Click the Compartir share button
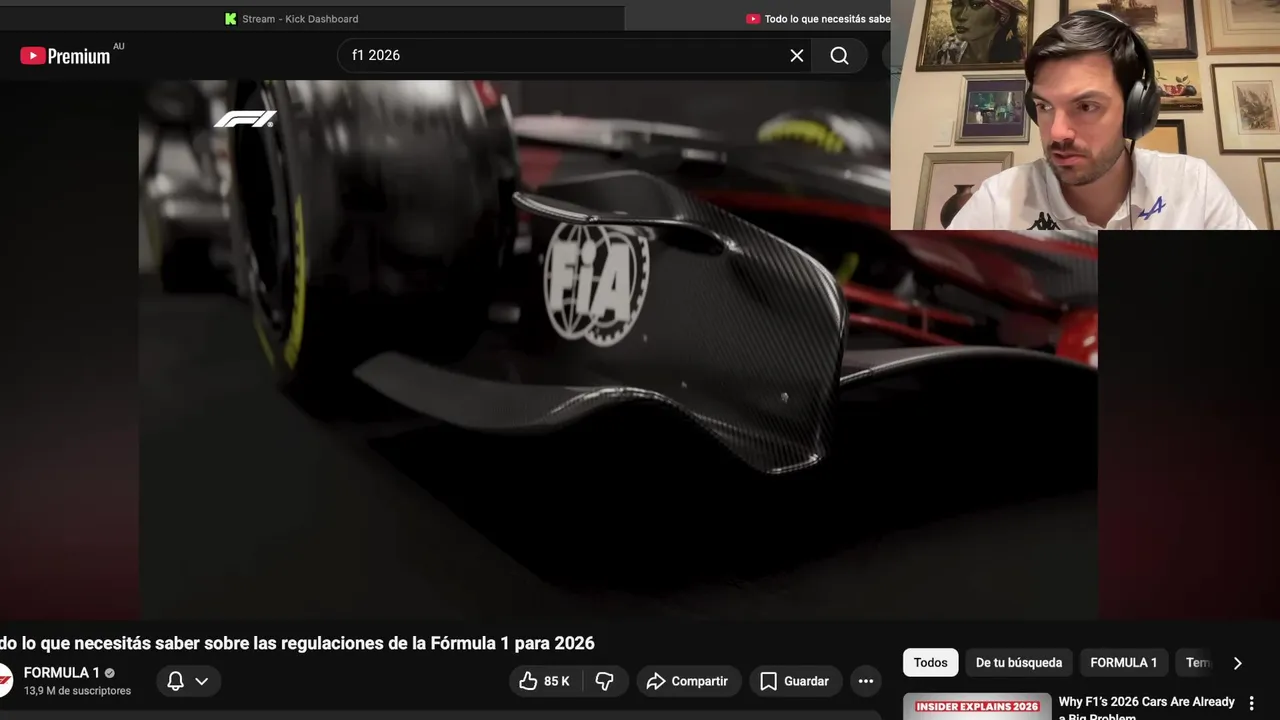 (688, 681)
